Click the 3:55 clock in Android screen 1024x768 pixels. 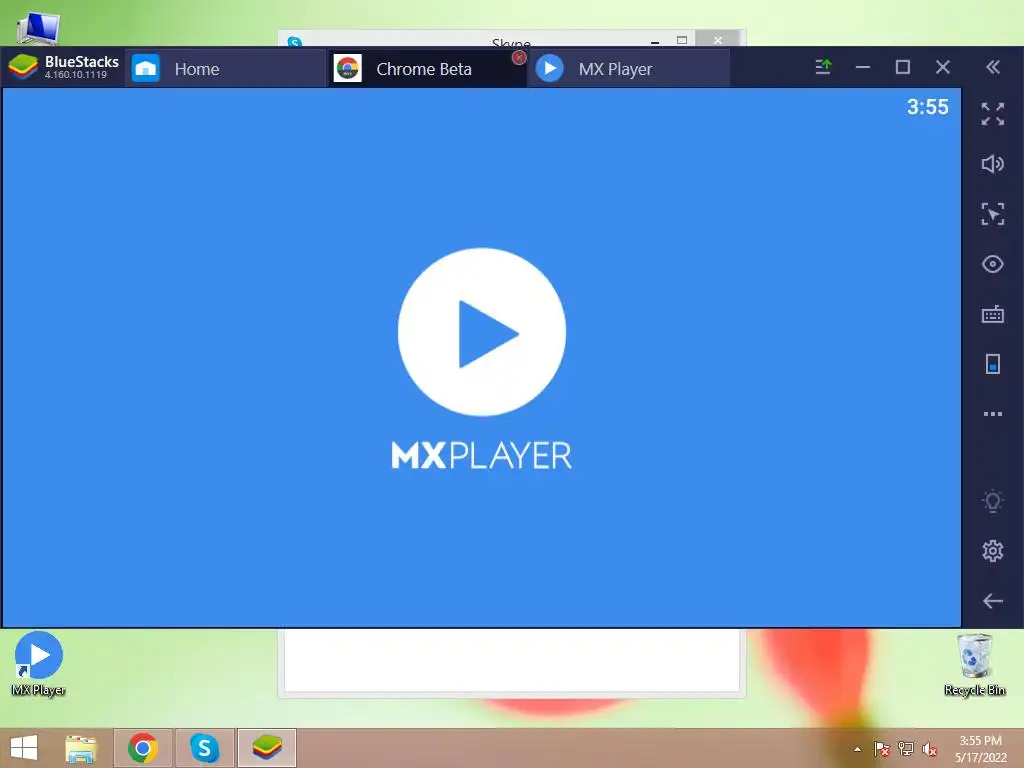click(927, 107)
